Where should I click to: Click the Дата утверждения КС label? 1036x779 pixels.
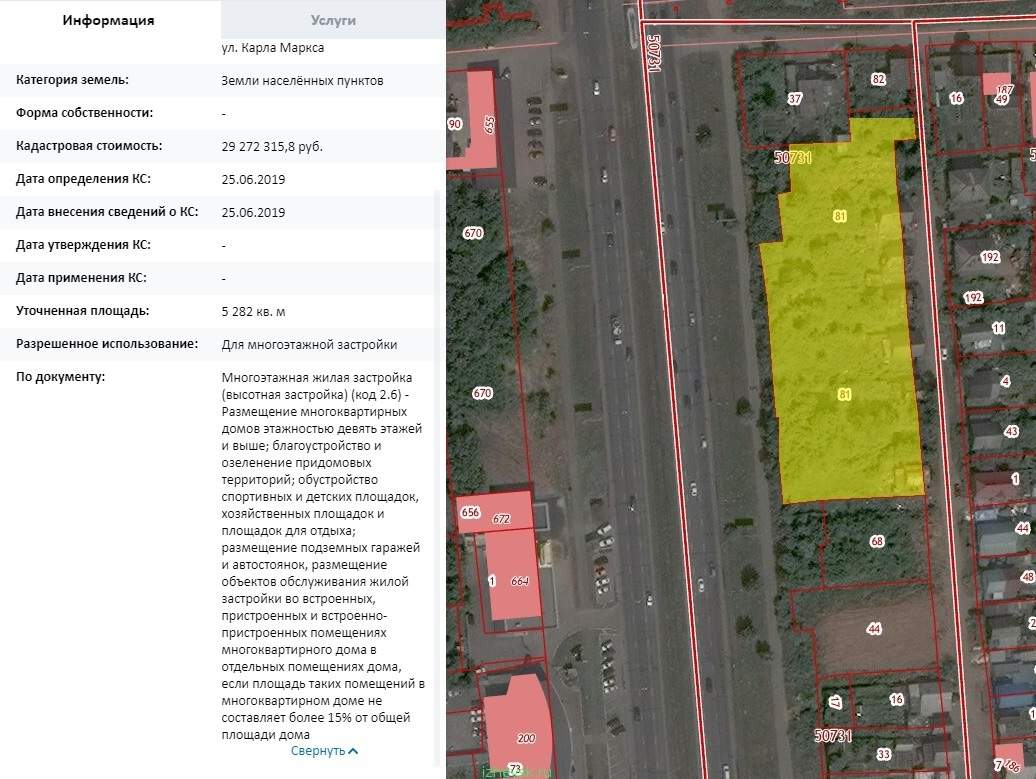[83, 245]
